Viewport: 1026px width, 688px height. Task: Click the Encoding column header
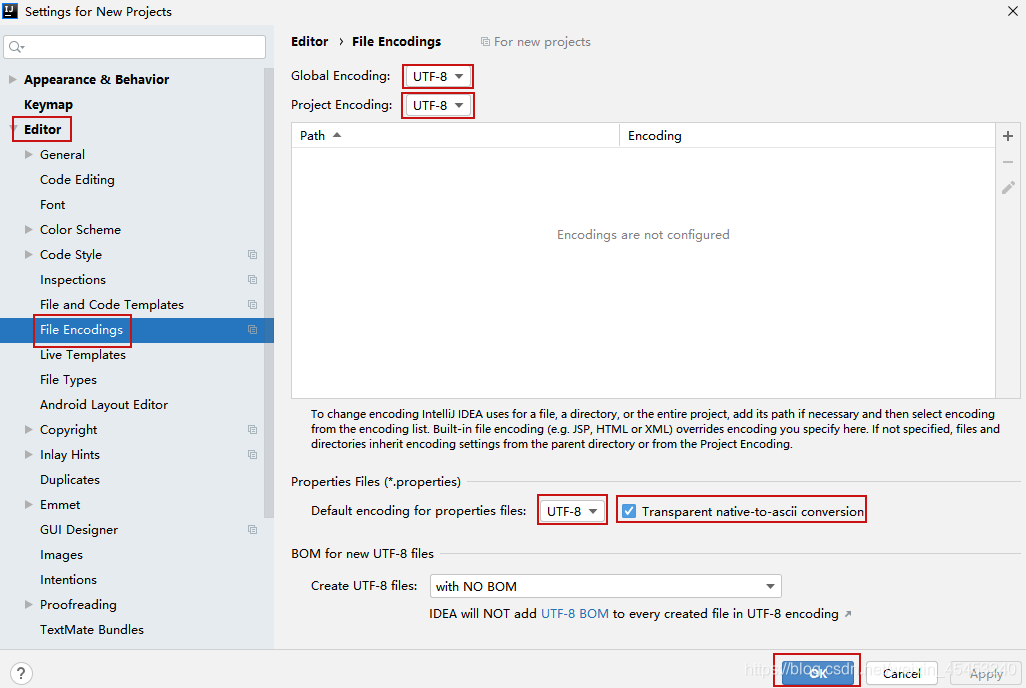(x=807, y=136)
